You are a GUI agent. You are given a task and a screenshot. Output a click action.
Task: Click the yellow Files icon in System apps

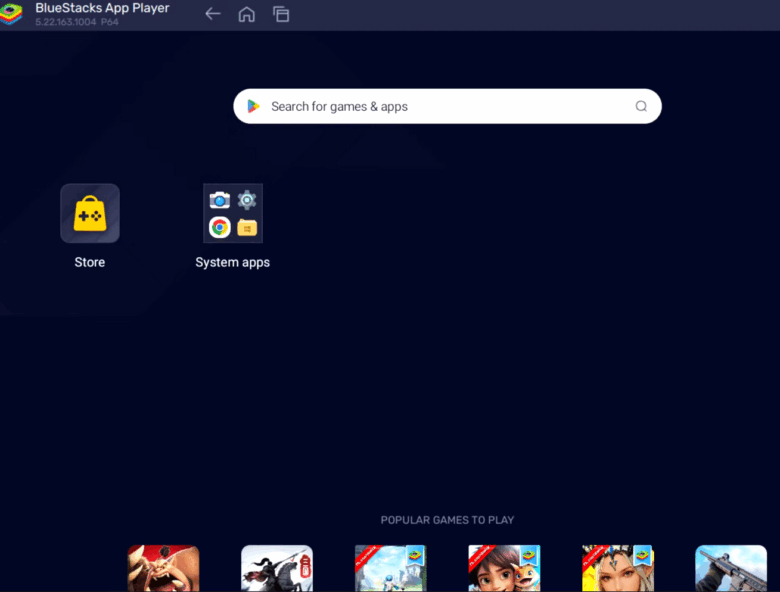[247, 227]
